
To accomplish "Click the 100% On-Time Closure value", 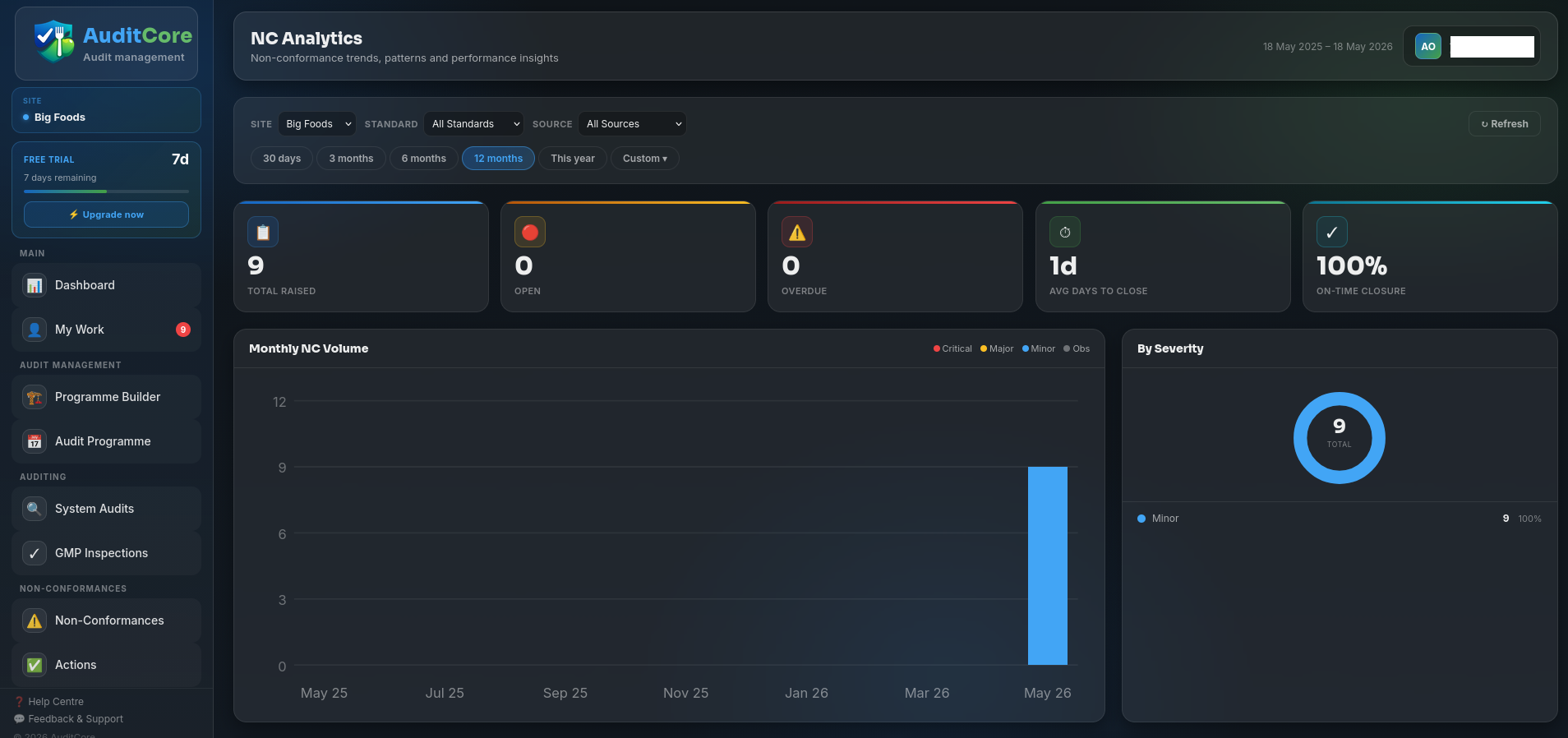I will pos(1352,265).
